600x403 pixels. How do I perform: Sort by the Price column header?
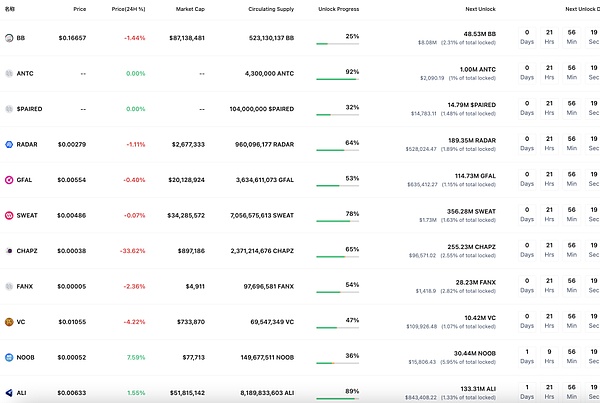[x=86, y=9]
